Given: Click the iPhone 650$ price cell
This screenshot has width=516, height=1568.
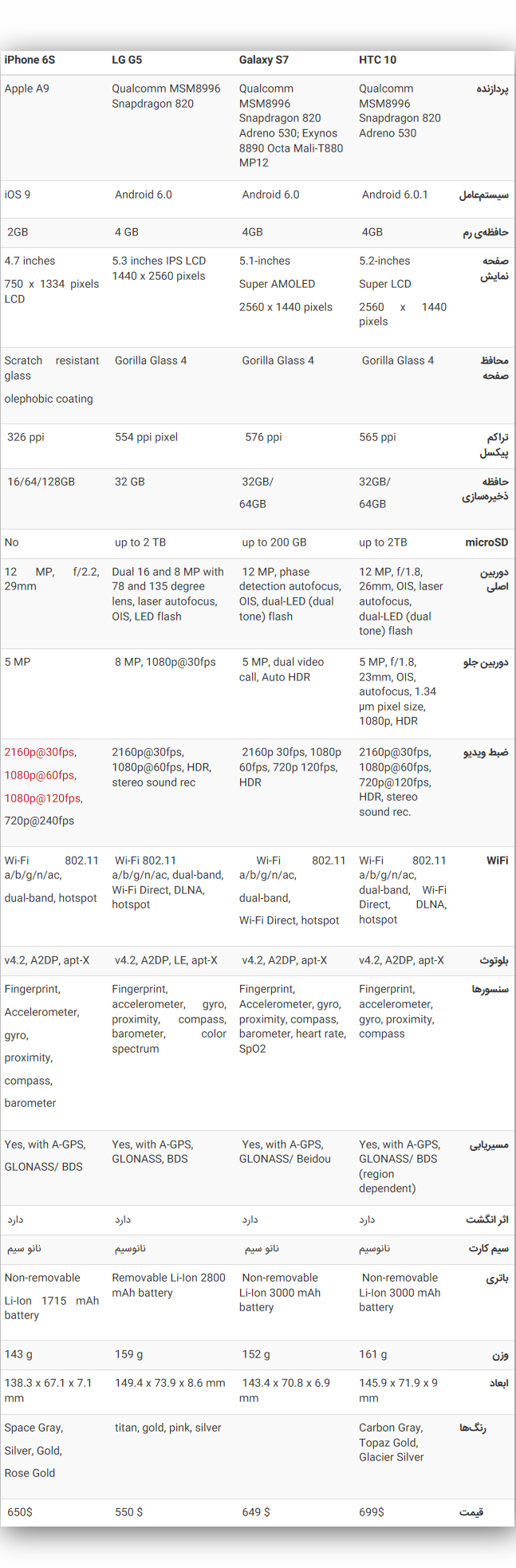Looking at the screenshot, I should click(x=20, y=1512).
